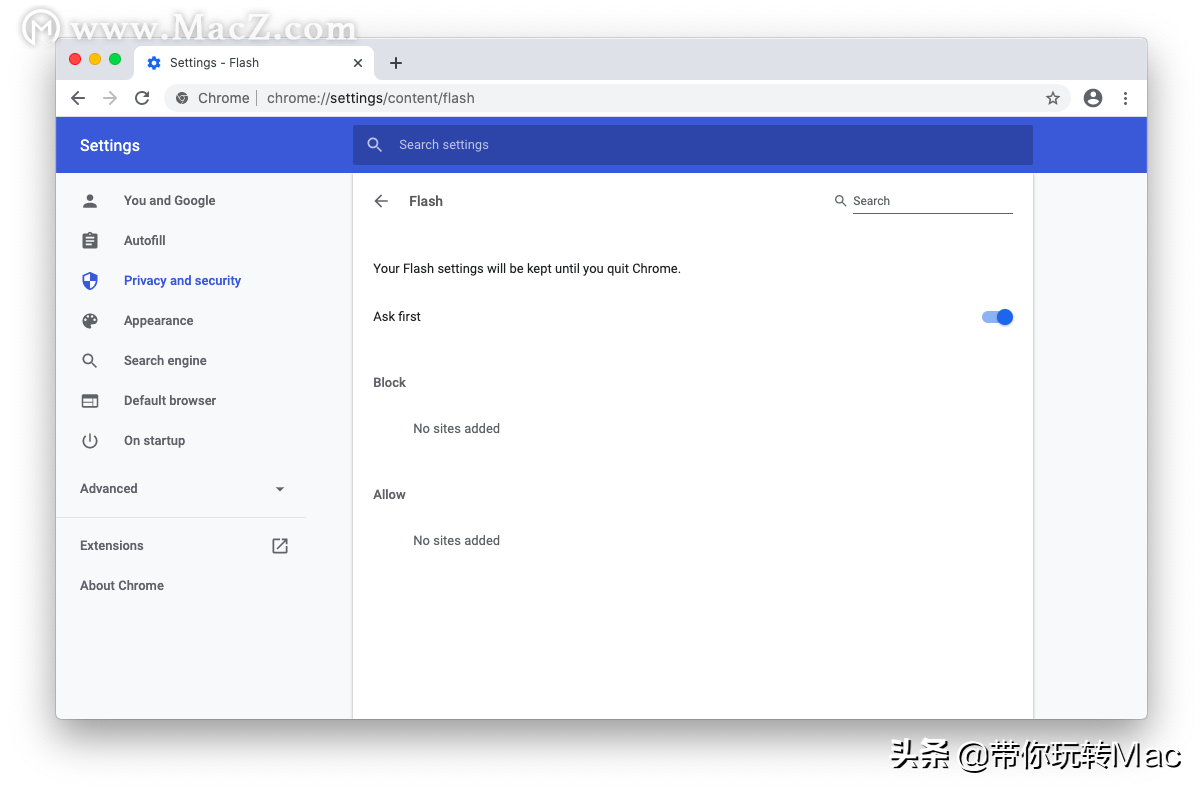Select the Settings - Flash tab
Image resolution: width=1203 pixels, height=793 pixels.
[x=255, y=62]
